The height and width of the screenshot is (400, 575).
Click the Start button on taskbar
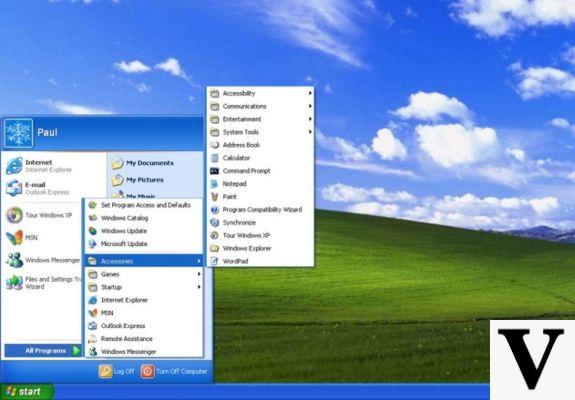27,392
